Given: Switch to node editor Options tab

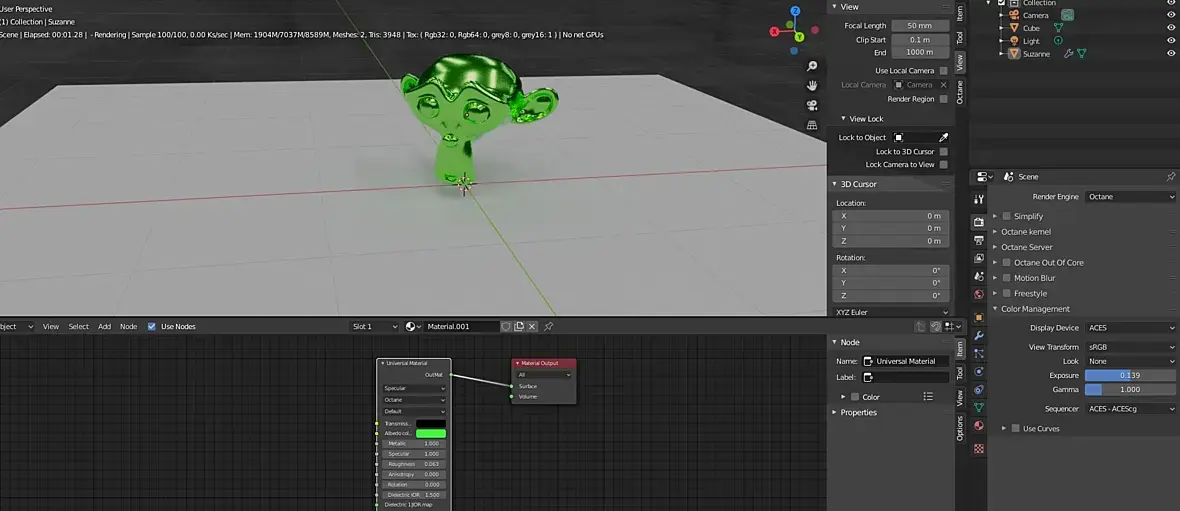Looking at the screenshot, I should click(x=960, y=428).
